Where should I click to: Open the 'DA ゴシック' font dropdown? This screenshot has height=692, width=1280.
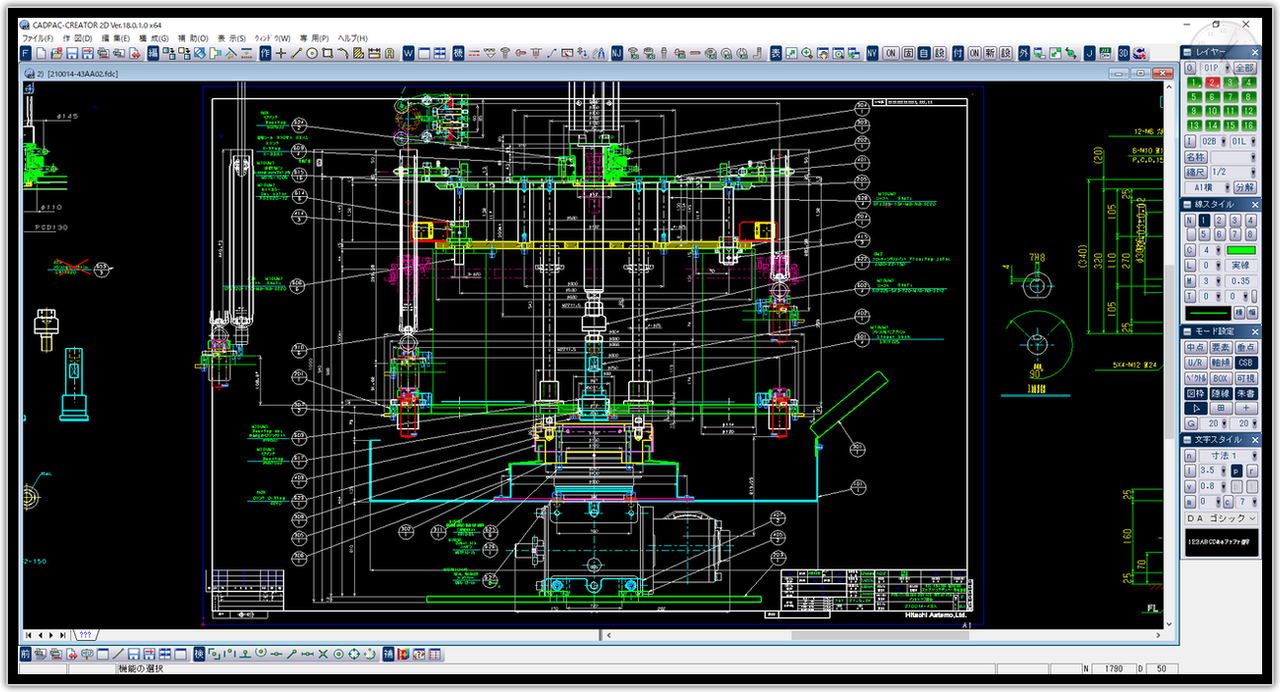(1221, 518)
